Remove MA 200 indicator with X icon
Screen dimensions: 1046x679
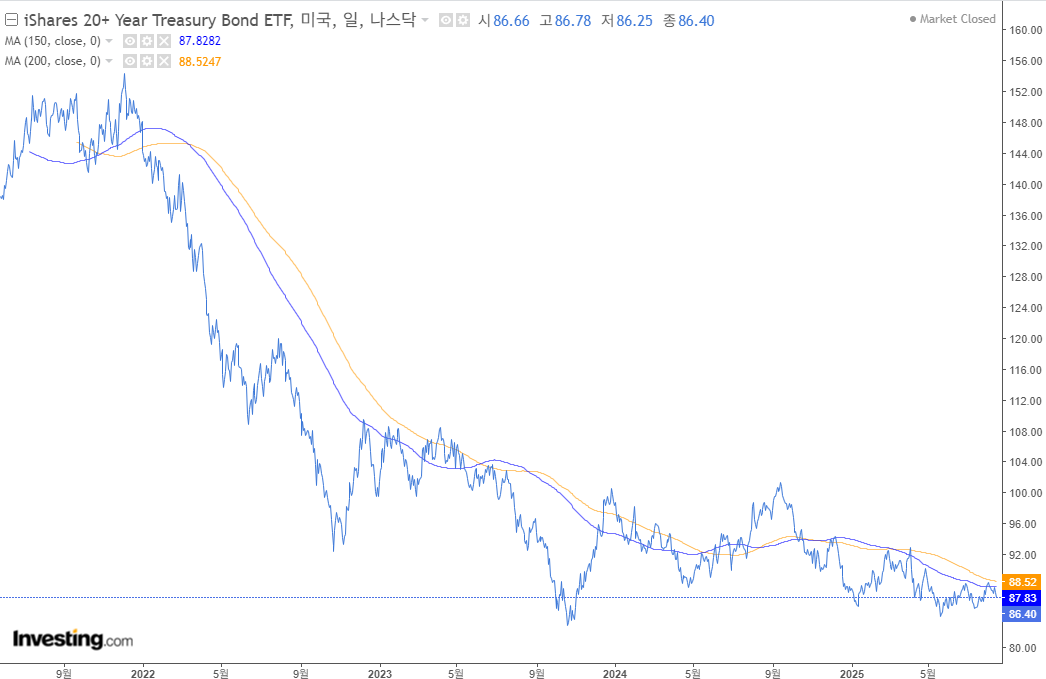click(163, 61)
